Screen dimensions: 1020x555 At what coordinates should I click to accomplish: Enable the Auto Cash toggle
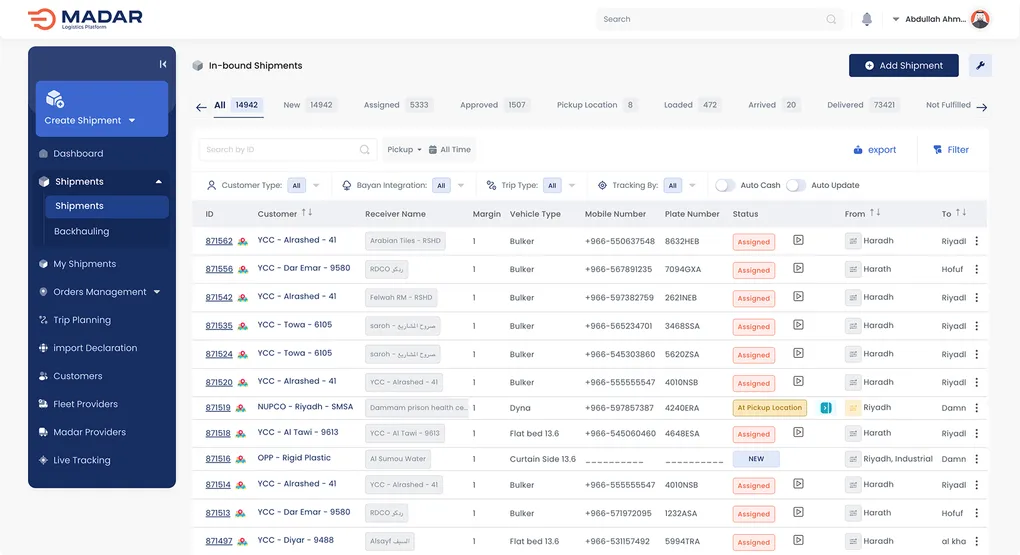[725, 185]
